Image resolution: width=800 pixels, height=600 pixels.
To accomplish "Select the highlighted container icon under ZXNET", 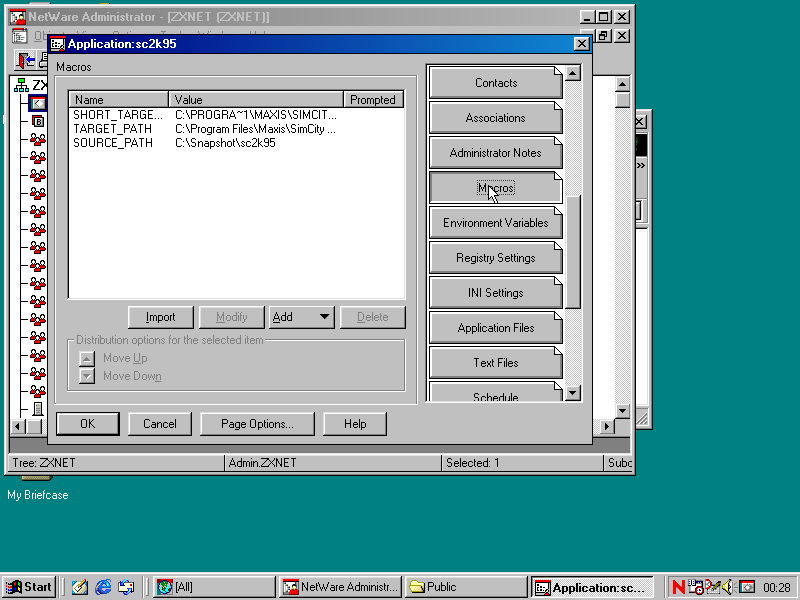I will pos(38,103).
